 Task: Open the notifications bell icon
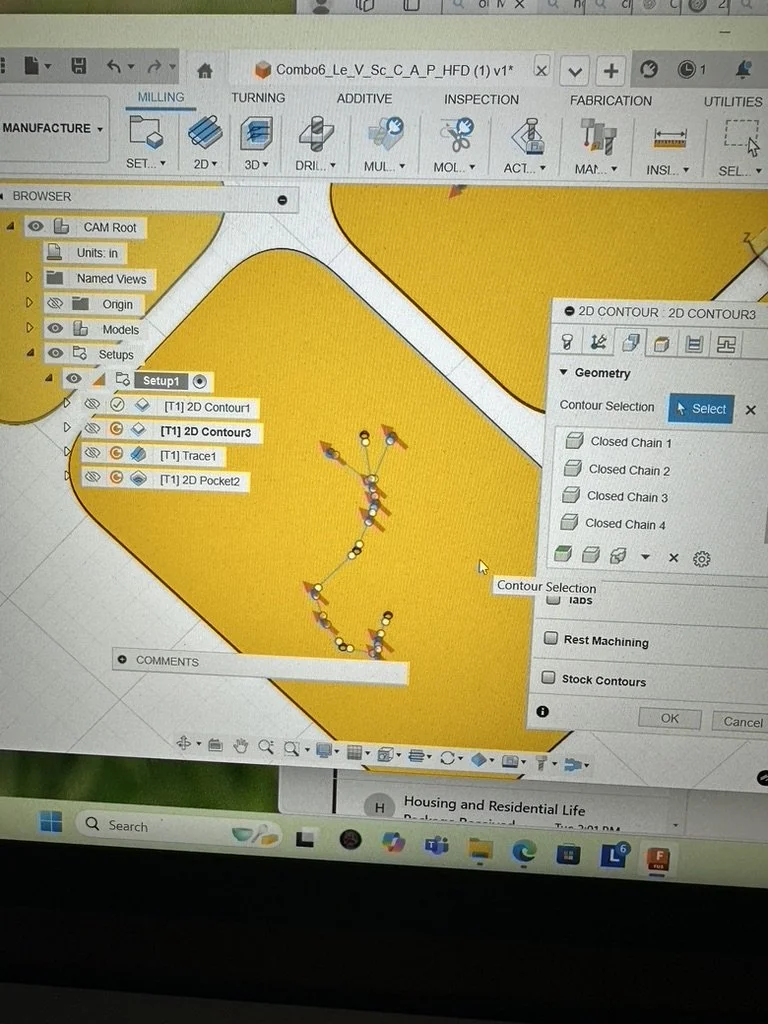743,69
